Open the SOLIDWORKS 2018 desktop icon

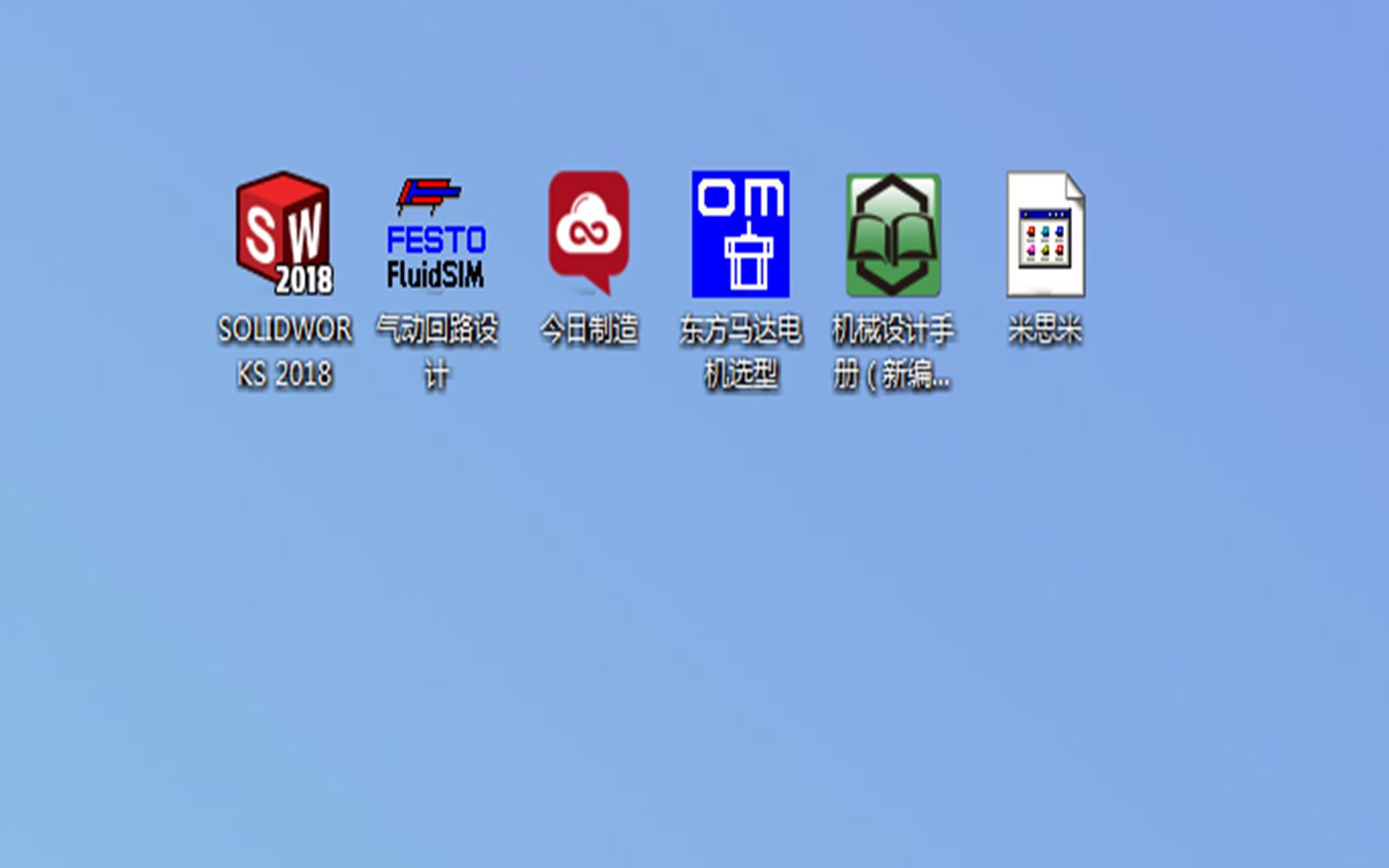[x=284, y=234]
